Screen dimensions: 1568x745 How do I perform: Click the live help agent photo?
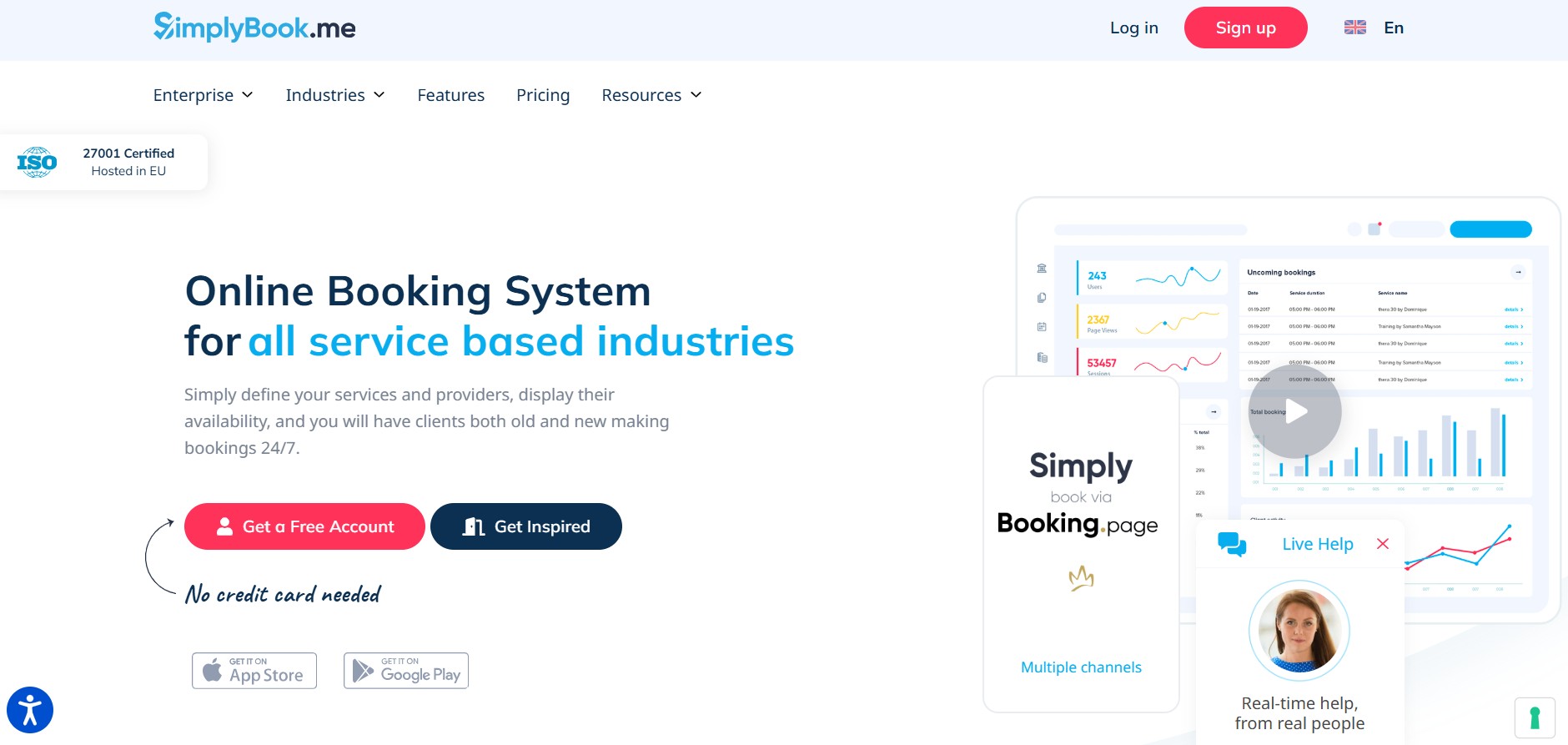click(x=1299, y=631)
